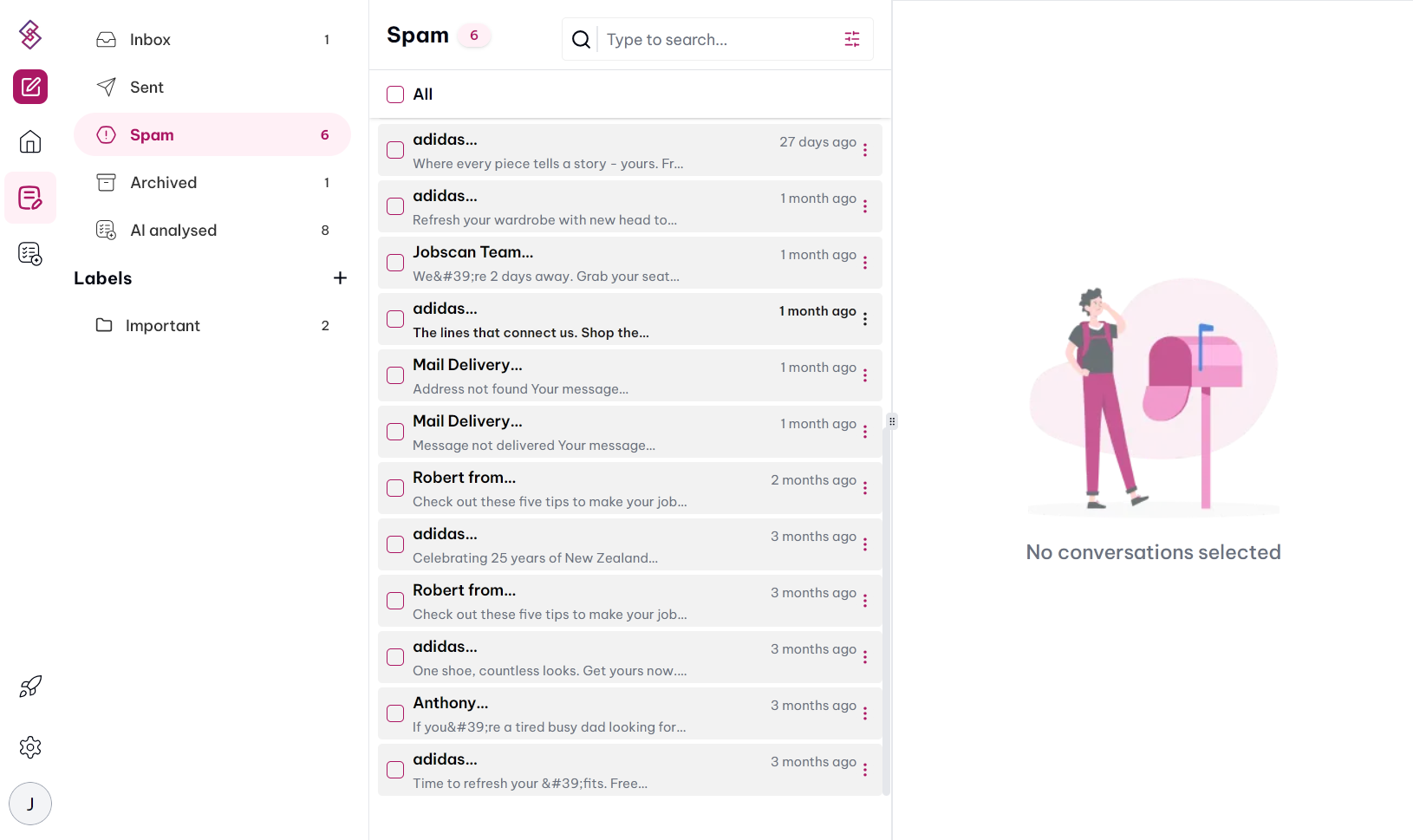Tick the checkbox on the first adidas email

394,150
